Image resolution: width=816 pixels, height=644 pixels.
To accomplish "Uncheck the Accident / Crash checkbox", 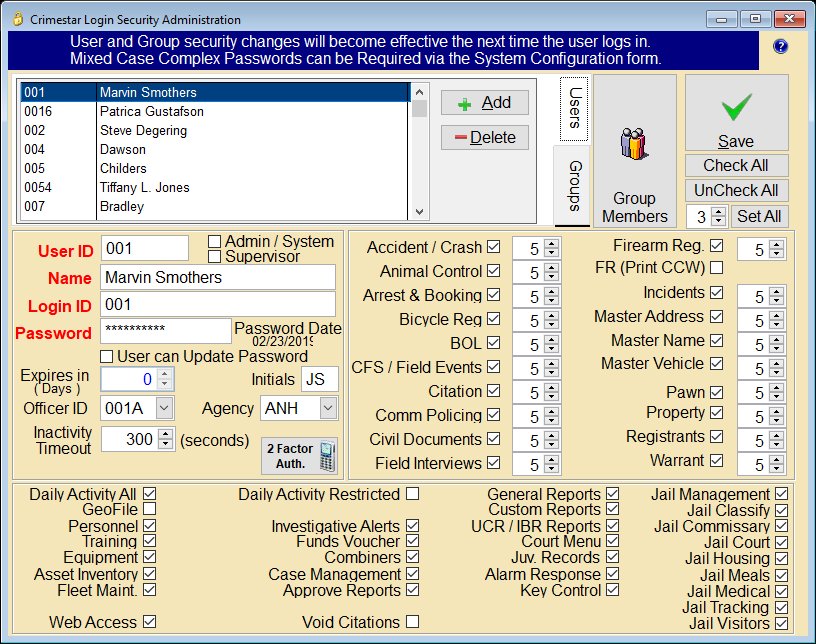I will pyautogui.click(x=493, y=247).
